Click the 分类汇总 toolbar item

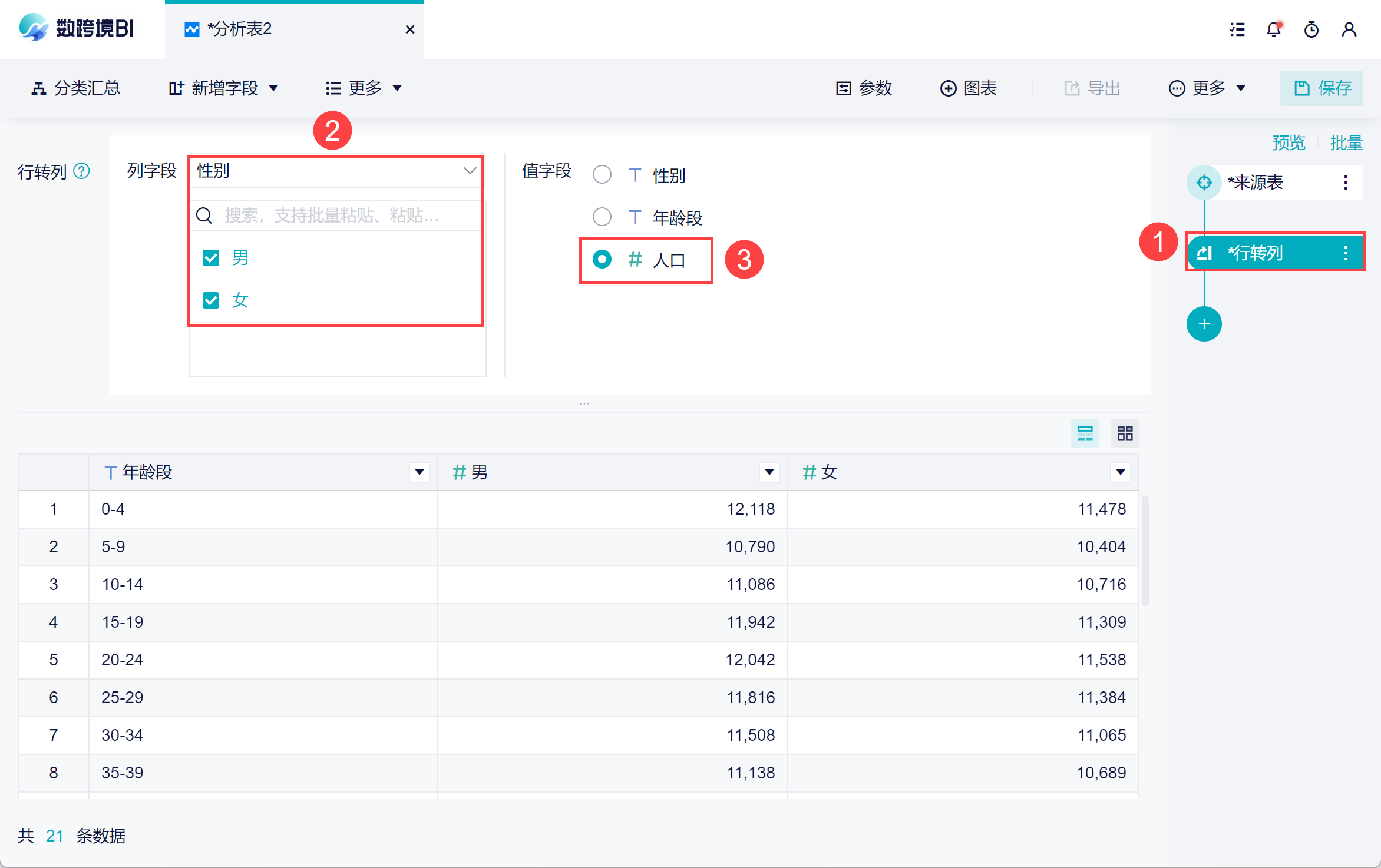(x=76, y=88)
